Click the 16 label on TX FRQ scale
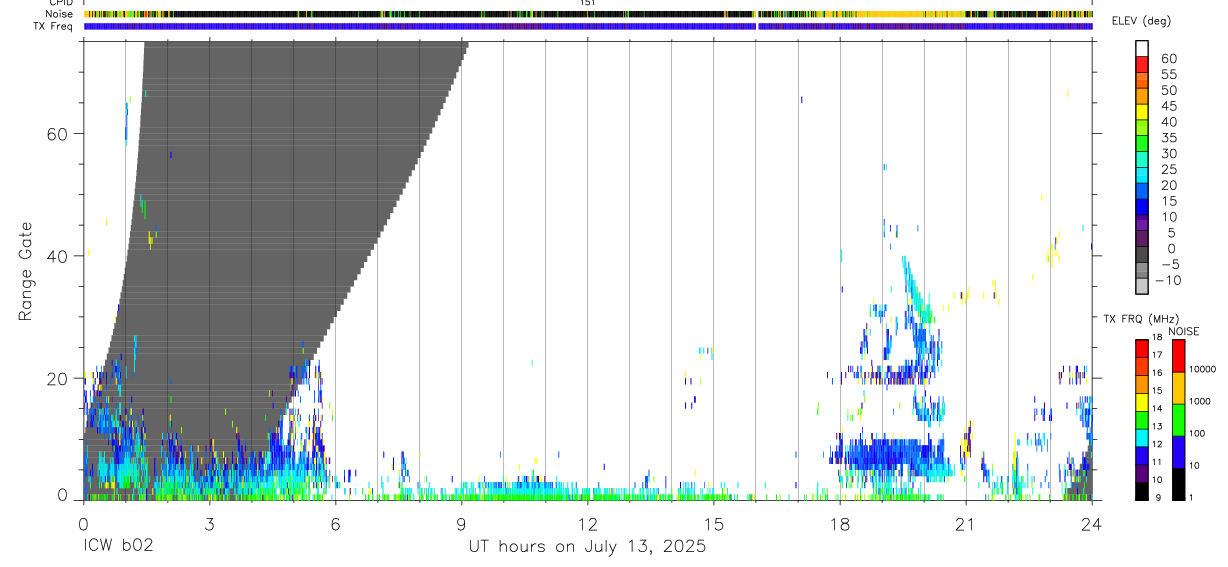This screenshot has width=1228, height=567. 1157,373
